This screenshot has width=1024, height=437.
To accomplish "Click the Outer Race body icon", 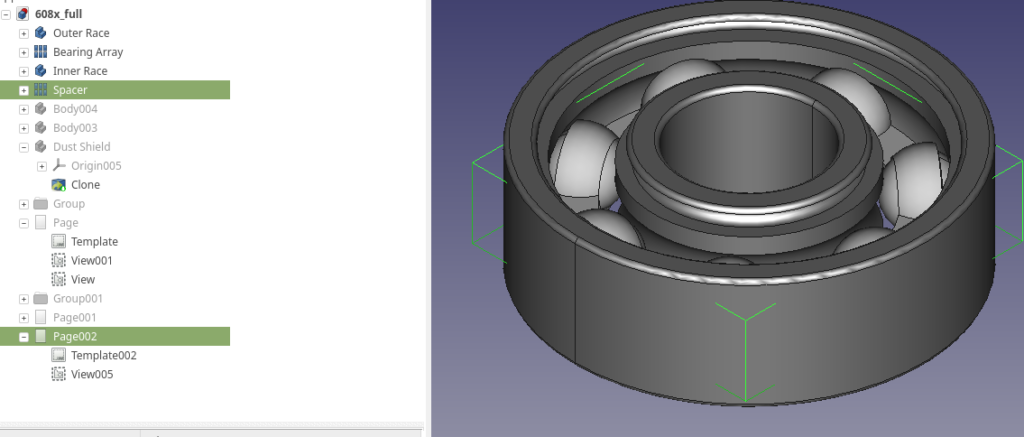I will pos(40,33).
